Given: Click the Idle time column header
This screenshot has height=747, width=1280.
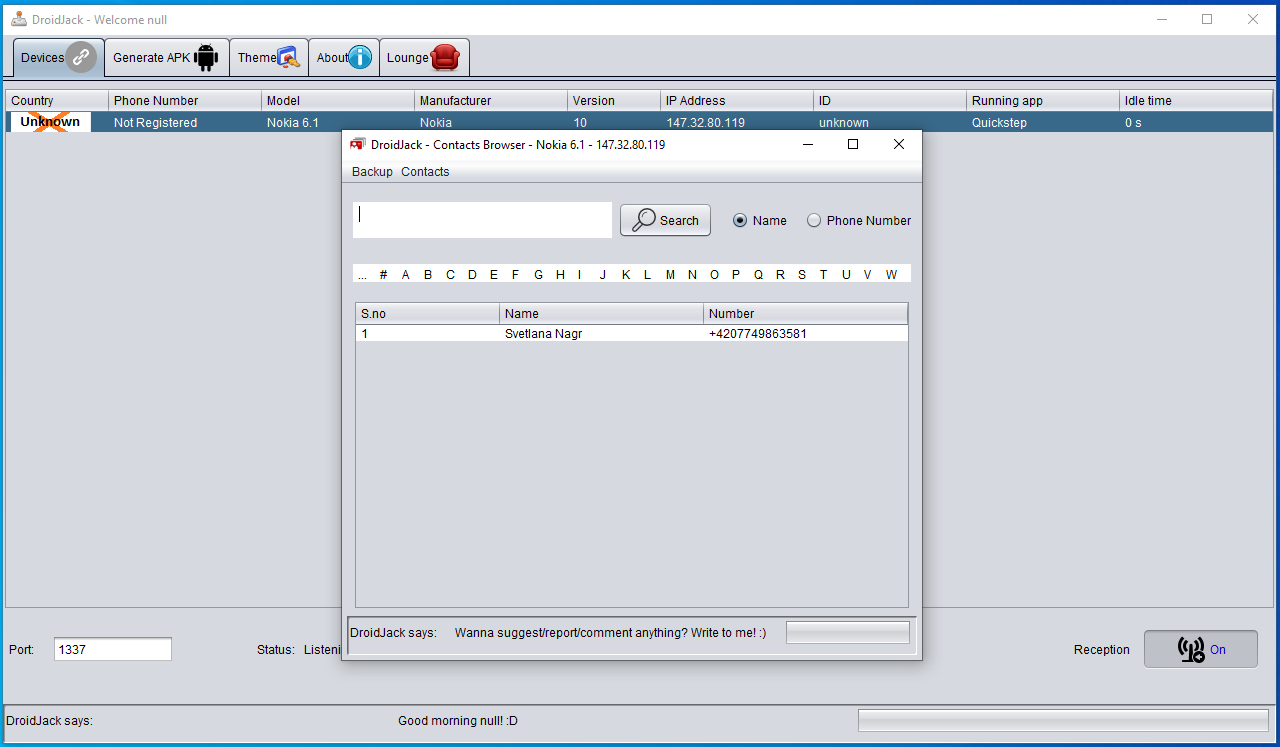Looking at the screenshot, I should 1196,100.
